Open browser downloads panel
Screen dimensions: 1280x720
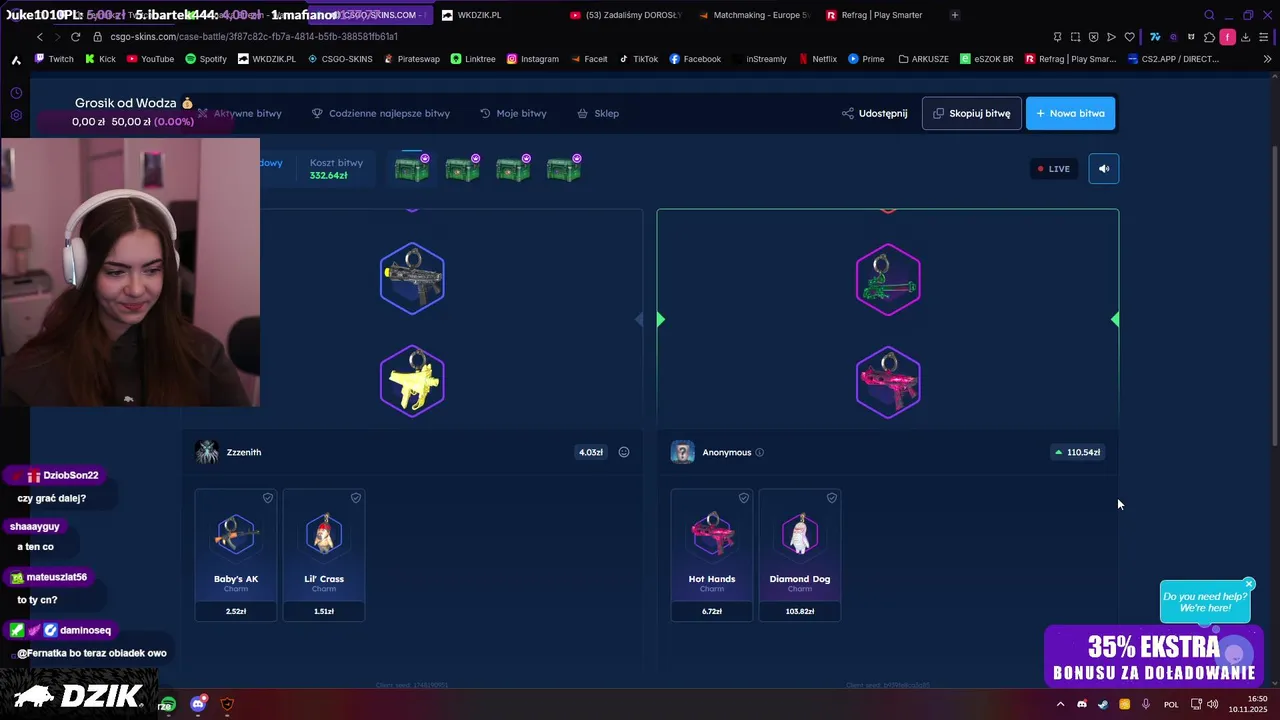coord(1246,37)
